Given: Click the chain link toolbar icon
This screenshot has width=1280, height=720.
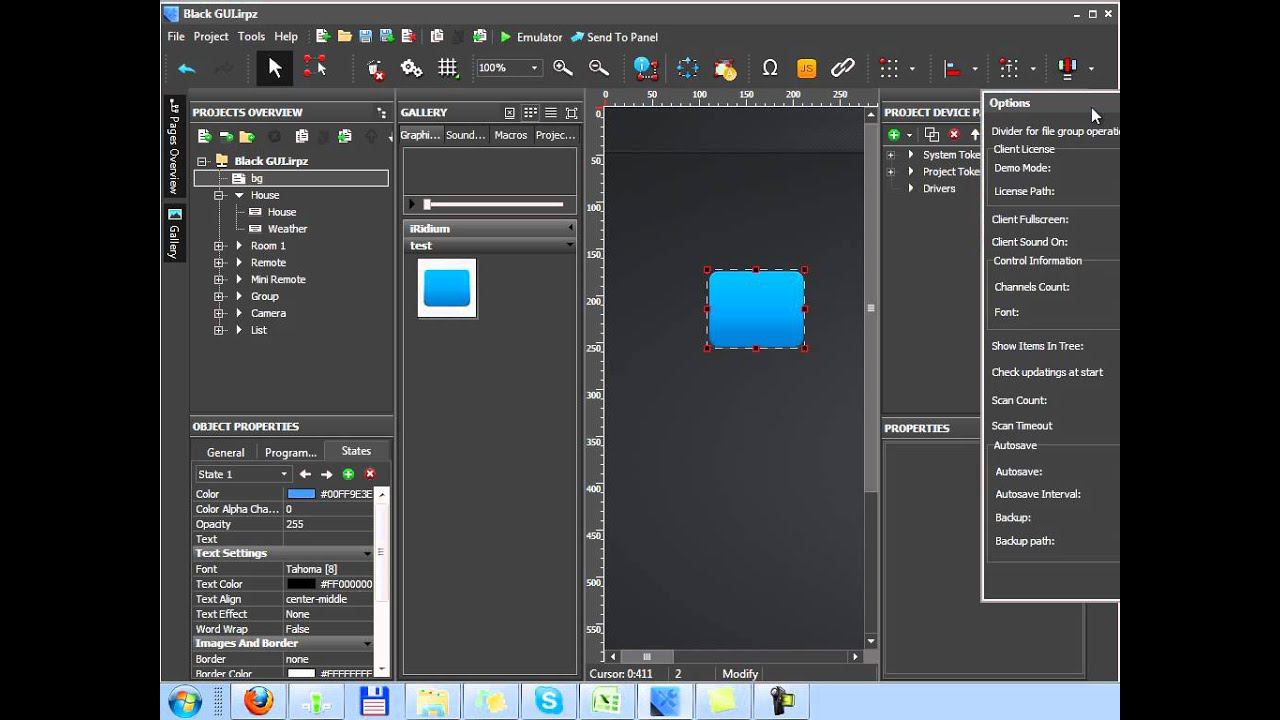Looking at the screenshot, I should pyautogui.click(x=843, y=68).
